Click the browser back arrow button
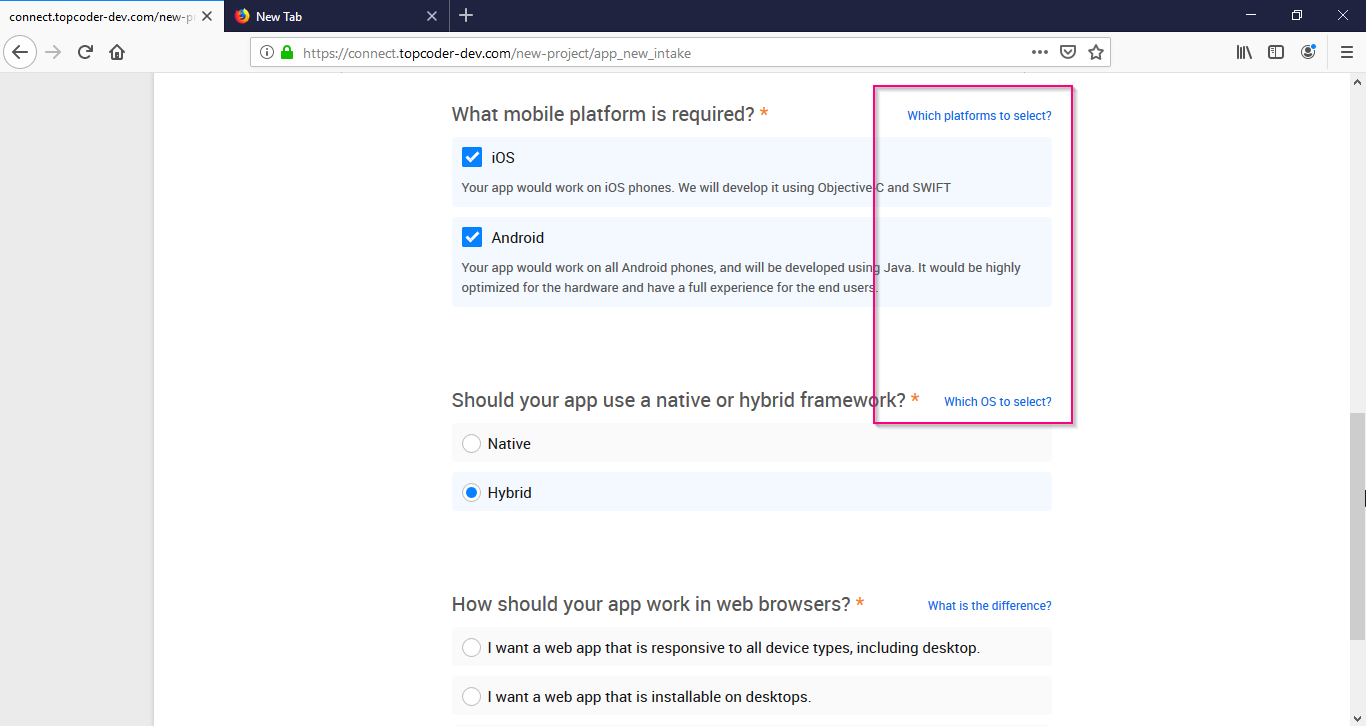This screenshot has height=726, width=1366. [x=20, y=52]
